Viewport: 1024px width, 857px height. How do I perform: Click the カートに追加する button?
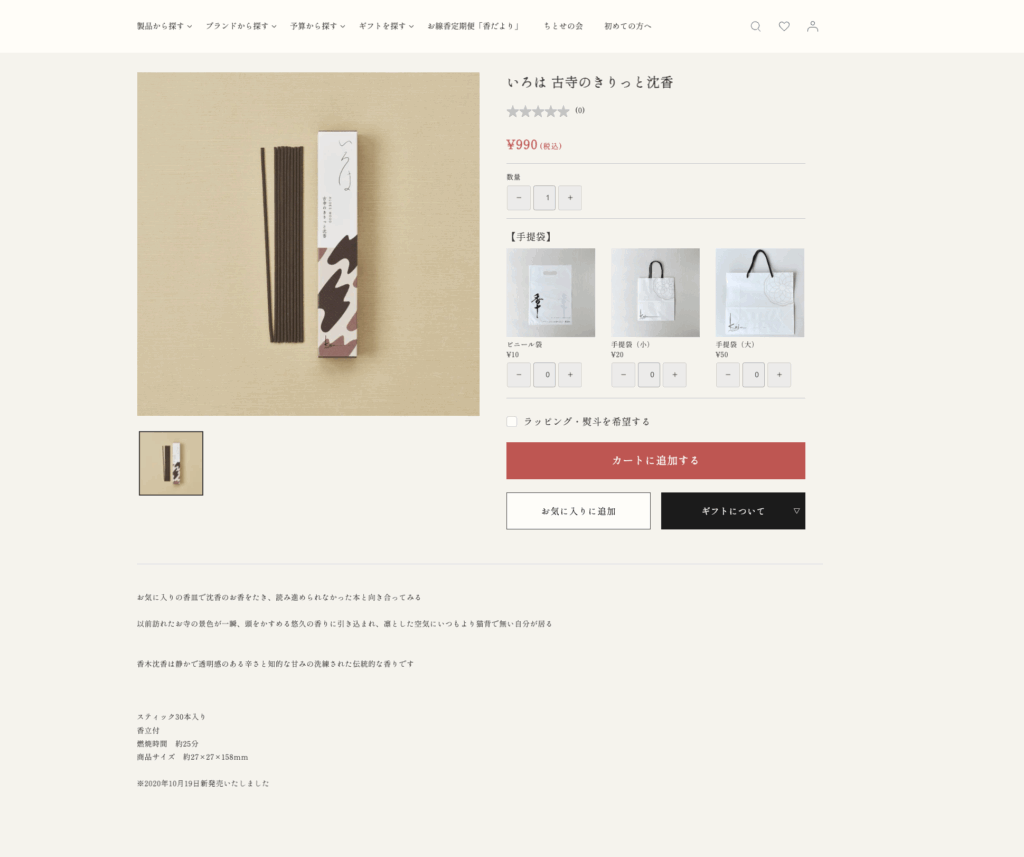coord(656,461)
